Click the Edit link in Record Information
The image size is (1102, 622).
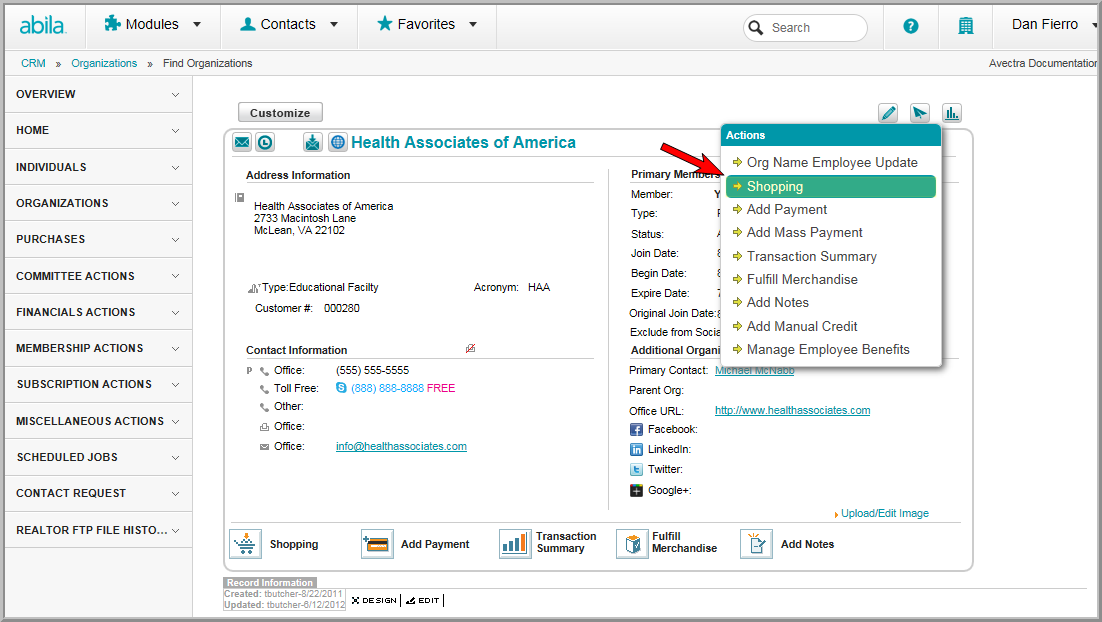coord(423,600)
